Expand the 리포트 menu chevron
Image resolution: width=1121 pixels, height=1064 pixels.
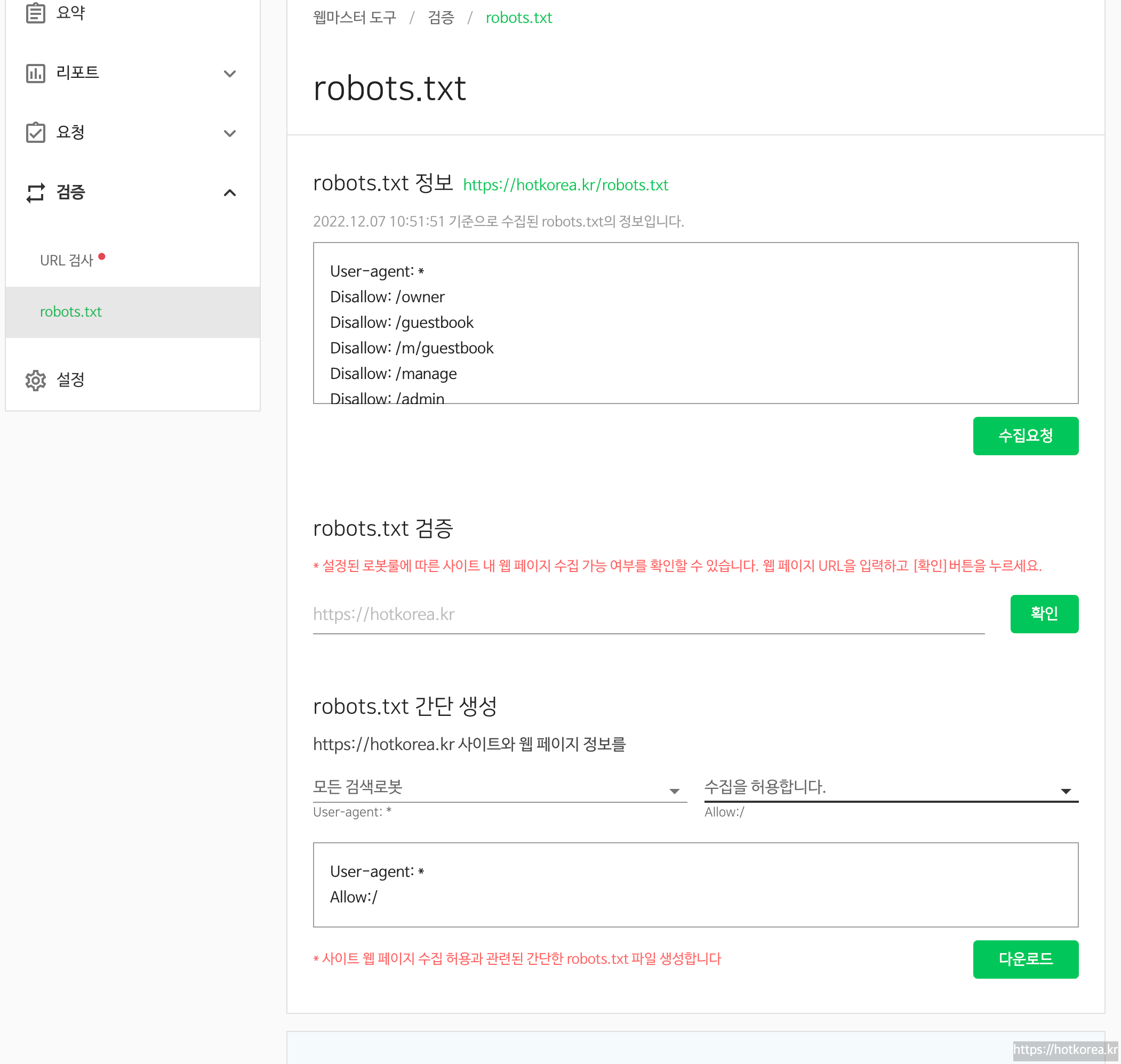230,74
